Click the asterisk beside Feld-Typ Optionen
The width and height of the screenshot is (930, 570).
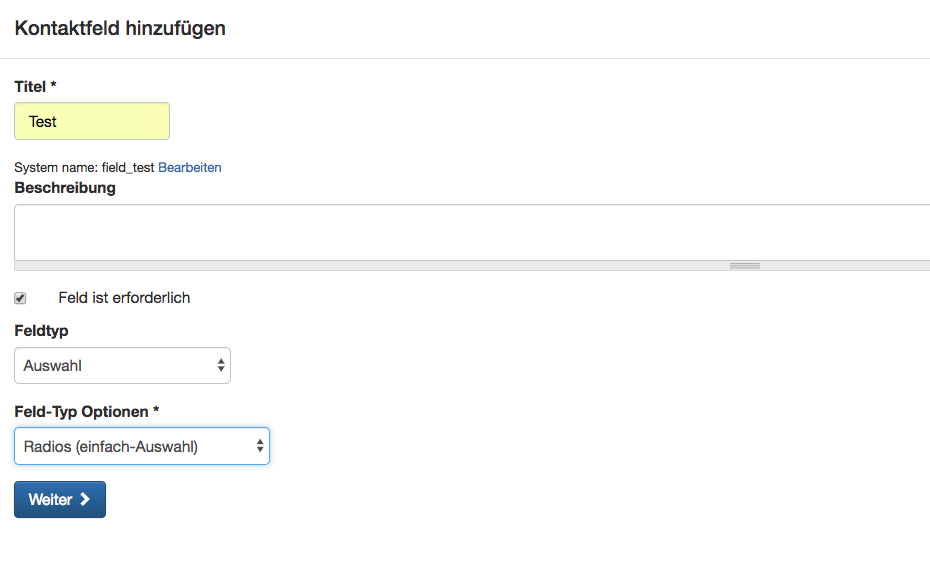coord(156,409)
